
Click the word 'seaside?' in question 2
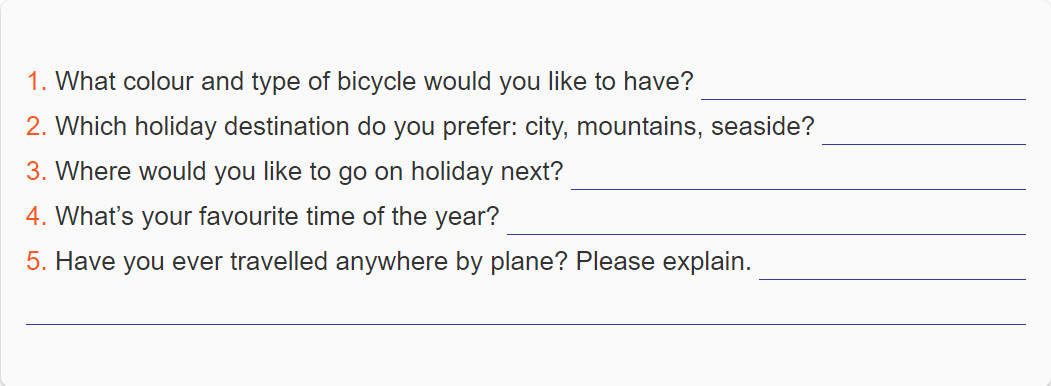(x=763, y=127)
